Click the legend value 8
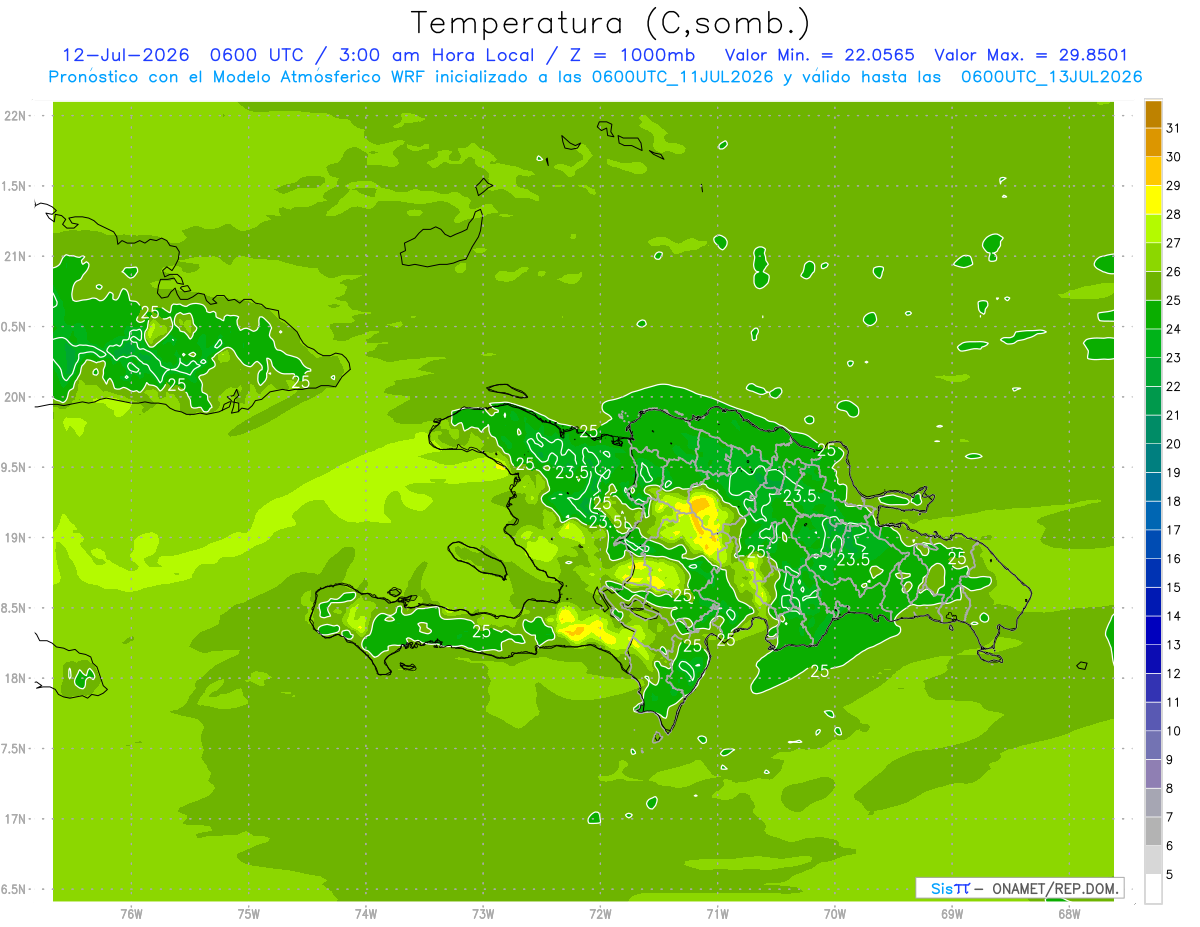This screenshot has width=1200, height=927. tap(1170, 788)
